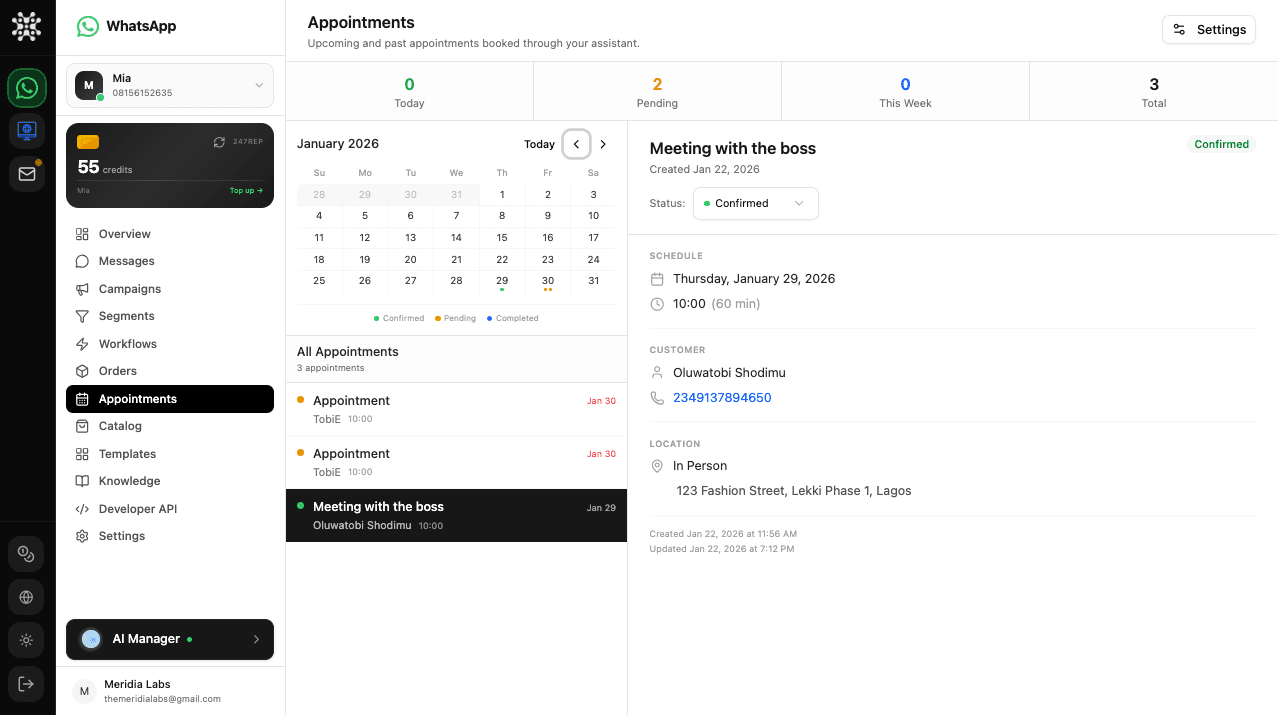Click the refresh credits icon on credit card

point(219,142)
